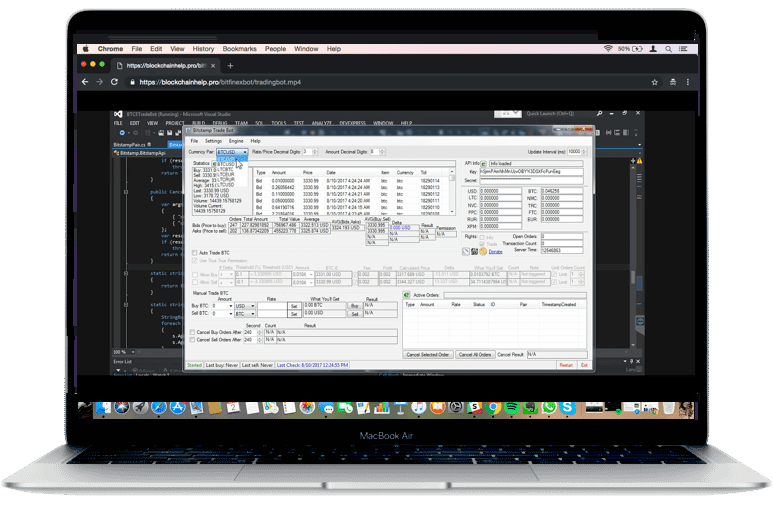Viewport: 773px width, 505px height.
Task: Close the blockchainhelp.pro tab
Action: (213, 66)
